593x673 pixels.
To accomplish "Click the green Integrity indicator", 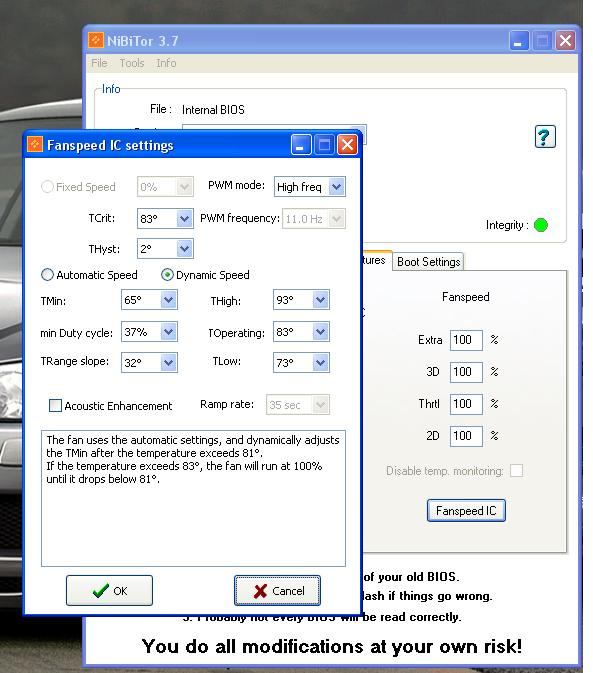I will 541,225.
